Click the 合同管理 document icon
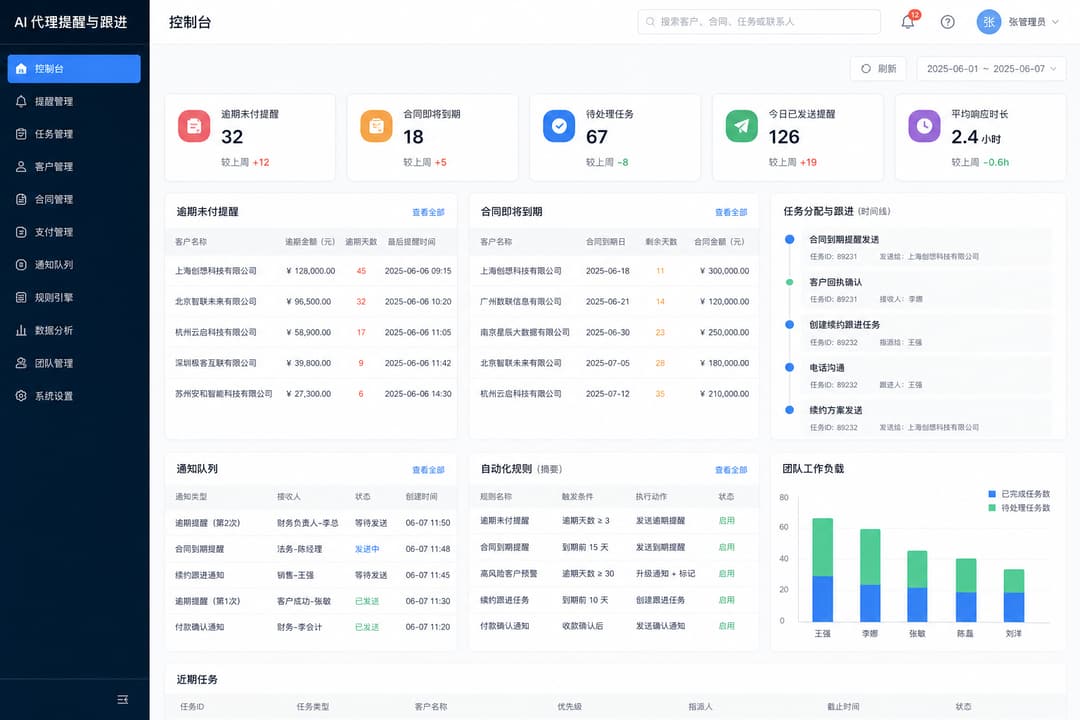 pos(21,199)
